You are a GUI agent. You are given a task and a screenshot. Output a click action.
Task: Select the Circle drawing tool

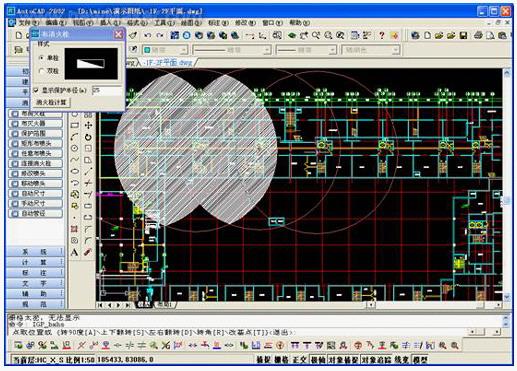pos(74,148)
